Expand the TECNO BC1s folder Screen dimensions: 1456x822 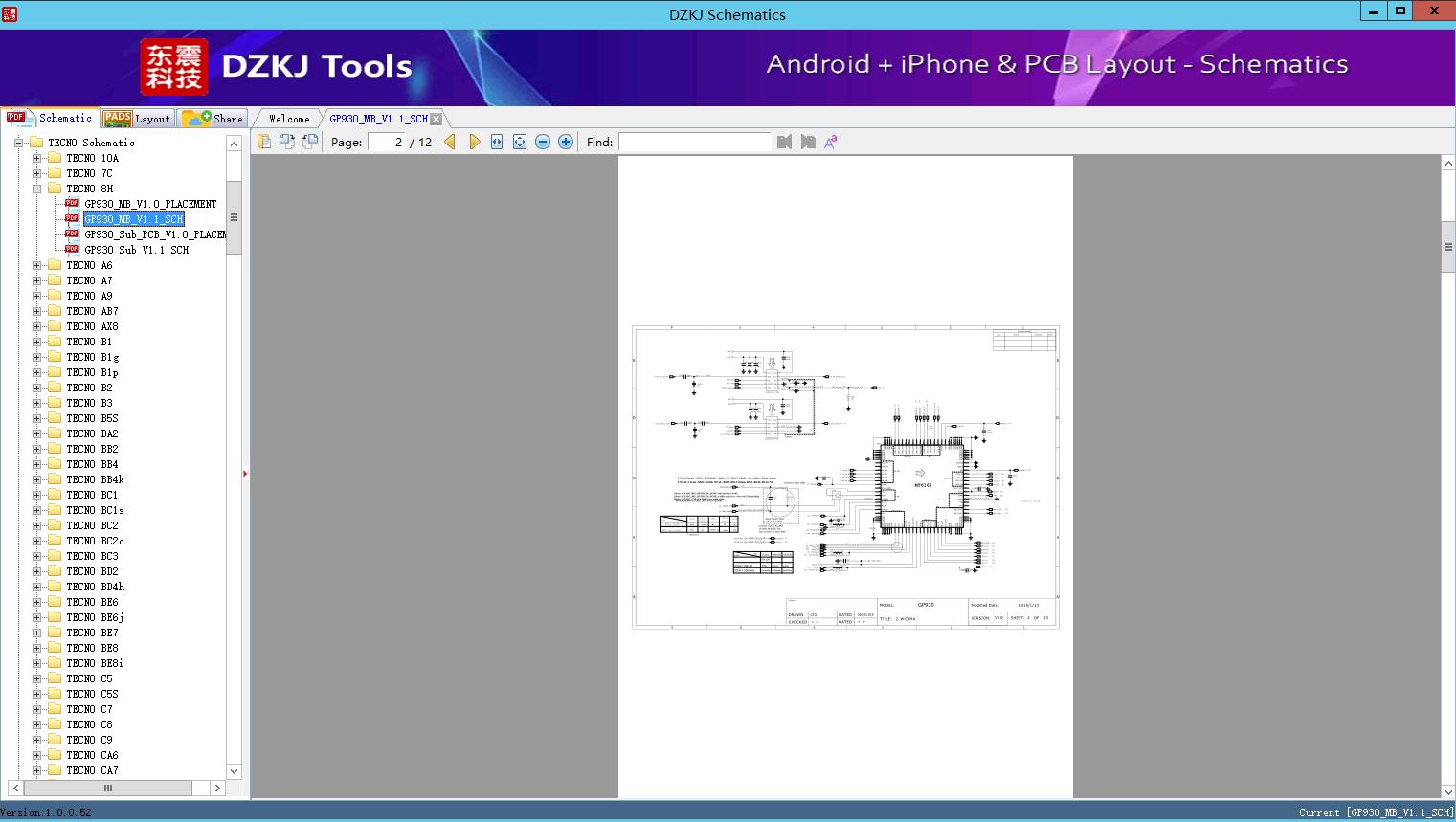[x=36, y=510]
